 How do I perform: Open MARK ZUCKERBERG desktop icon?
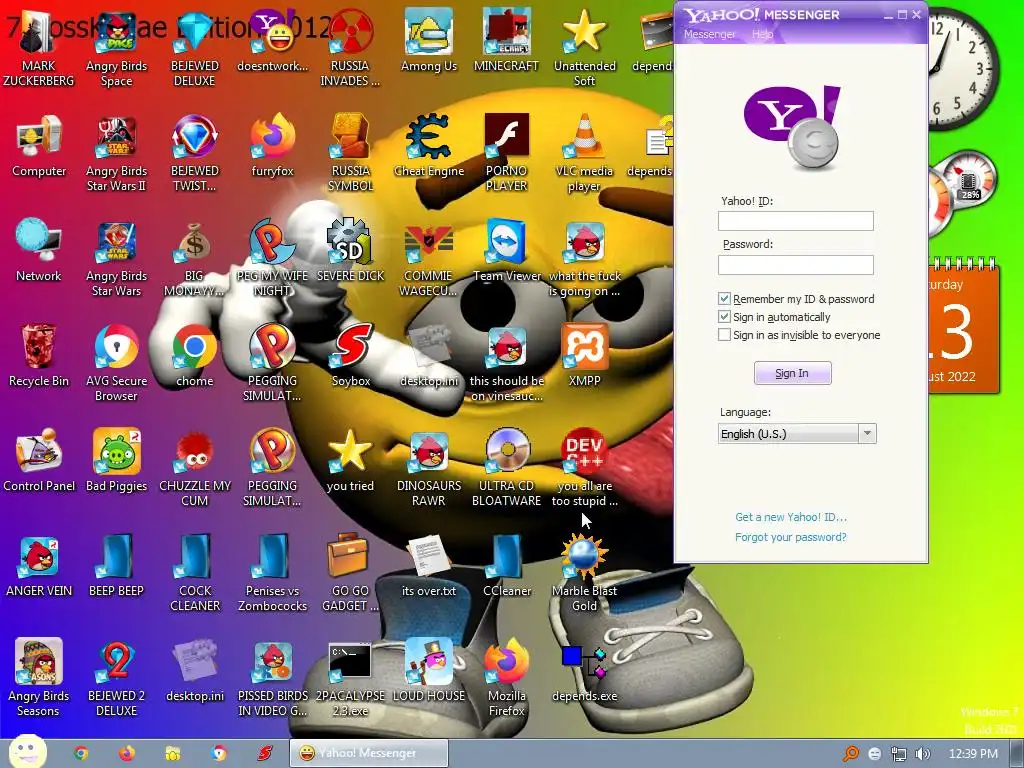[x=39, y=47]
